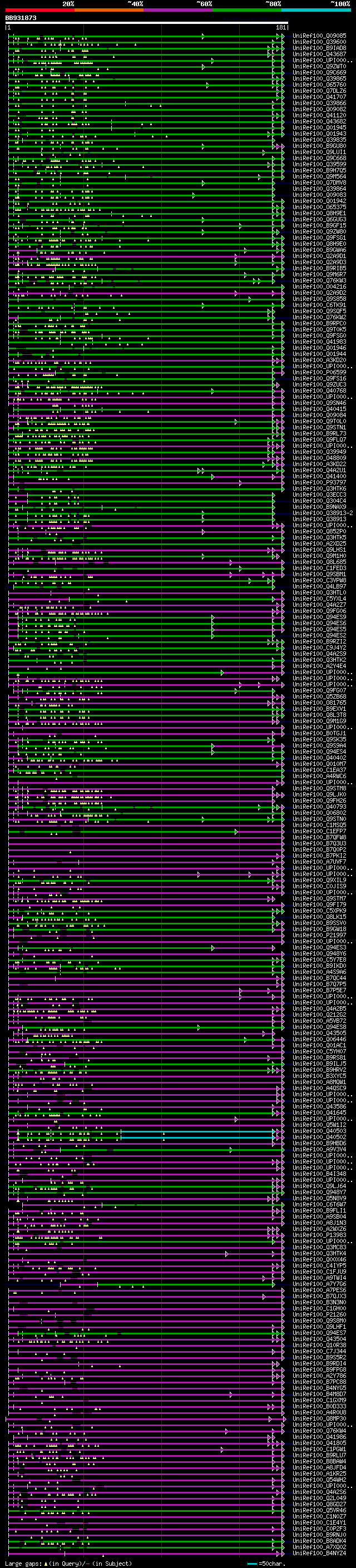Select the UniRef100_A4RWC6 label
The width and height of the screenshot is (356, 1568).
[319, 776]
